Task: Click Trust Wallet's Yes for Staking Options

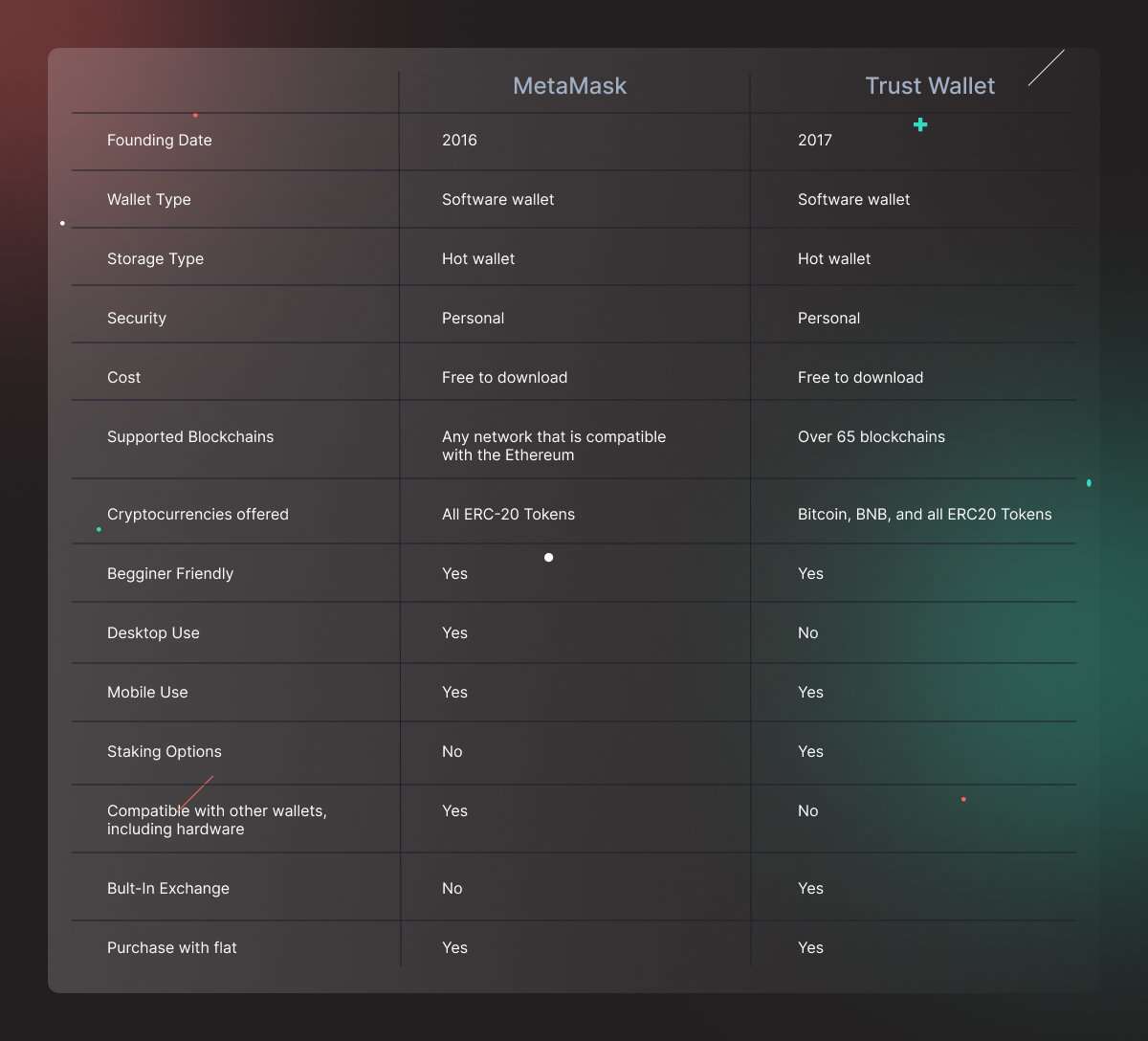Action: pos(811,751)
